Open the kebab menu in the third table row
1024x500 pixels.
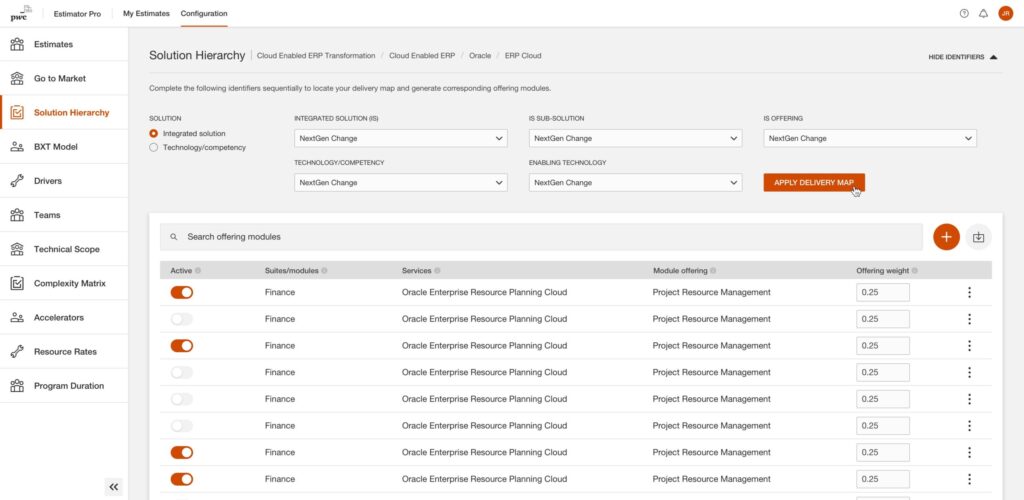pyautogui.click(x=969, y=346)
